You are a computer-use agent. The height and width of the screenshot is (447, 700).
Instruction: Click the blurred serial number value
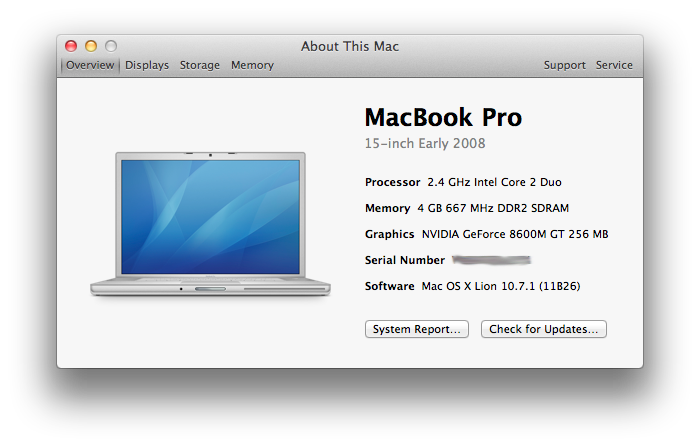click(x=491, y=260)
